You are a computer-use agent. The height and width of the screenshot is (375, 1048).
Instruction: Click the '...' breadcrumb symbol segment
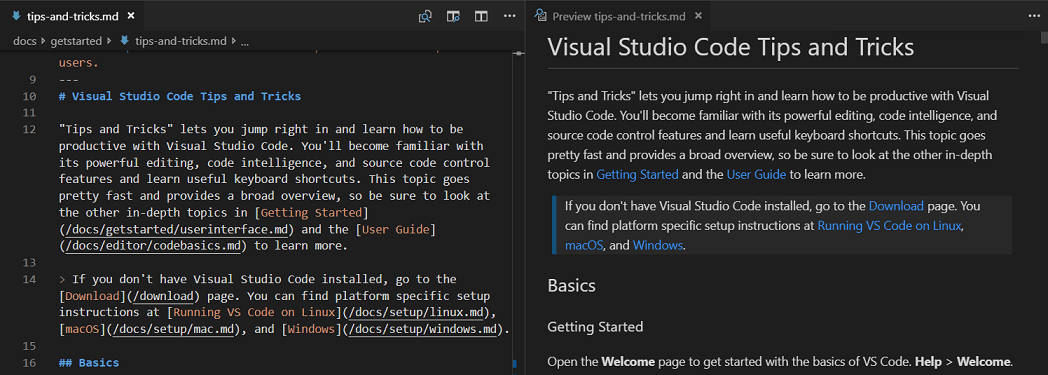tap(245, 41)
